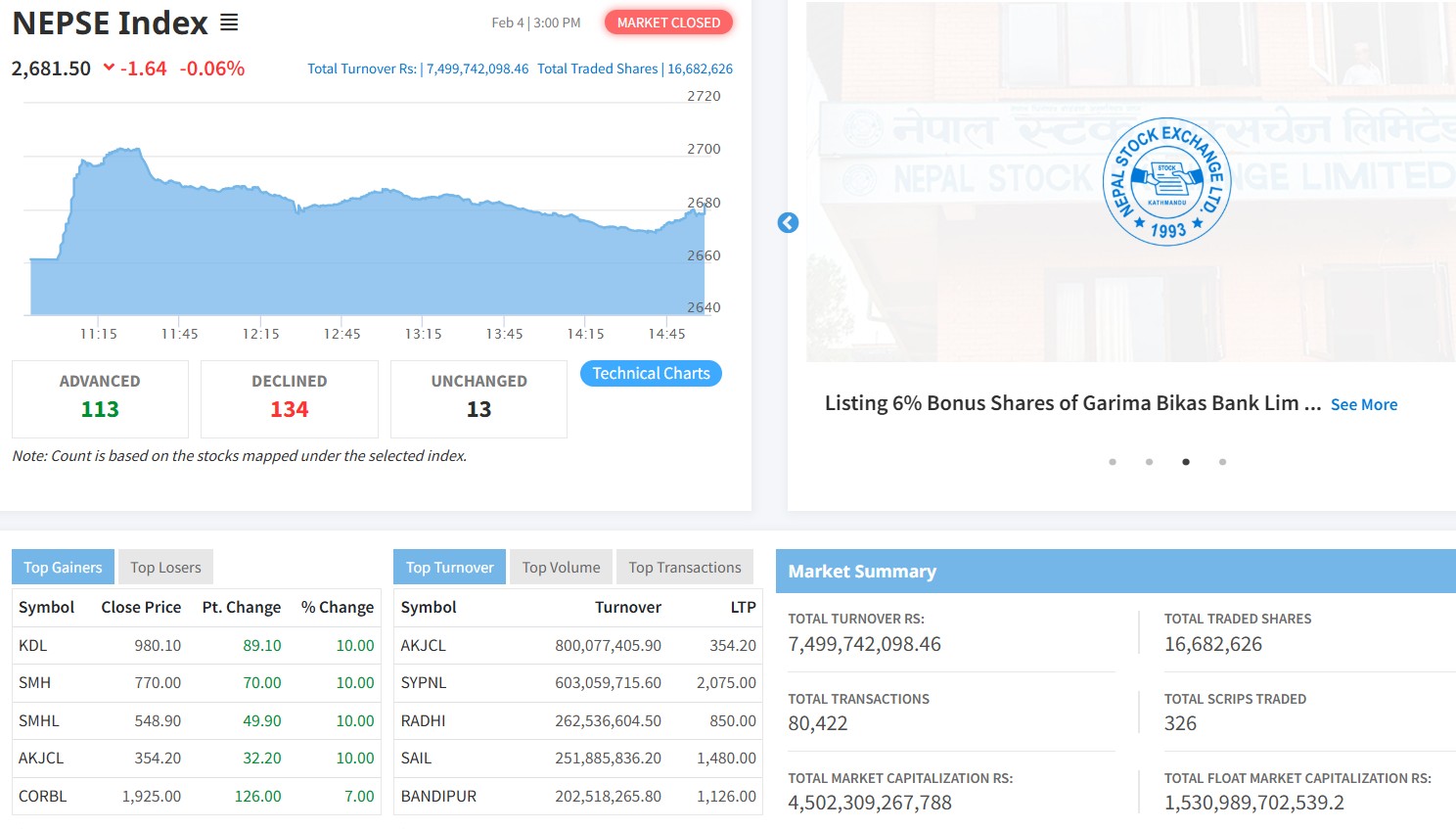Select the Top Gainers tab
The height and width of the screenshot is (829, 1456).
pos(63,568)
